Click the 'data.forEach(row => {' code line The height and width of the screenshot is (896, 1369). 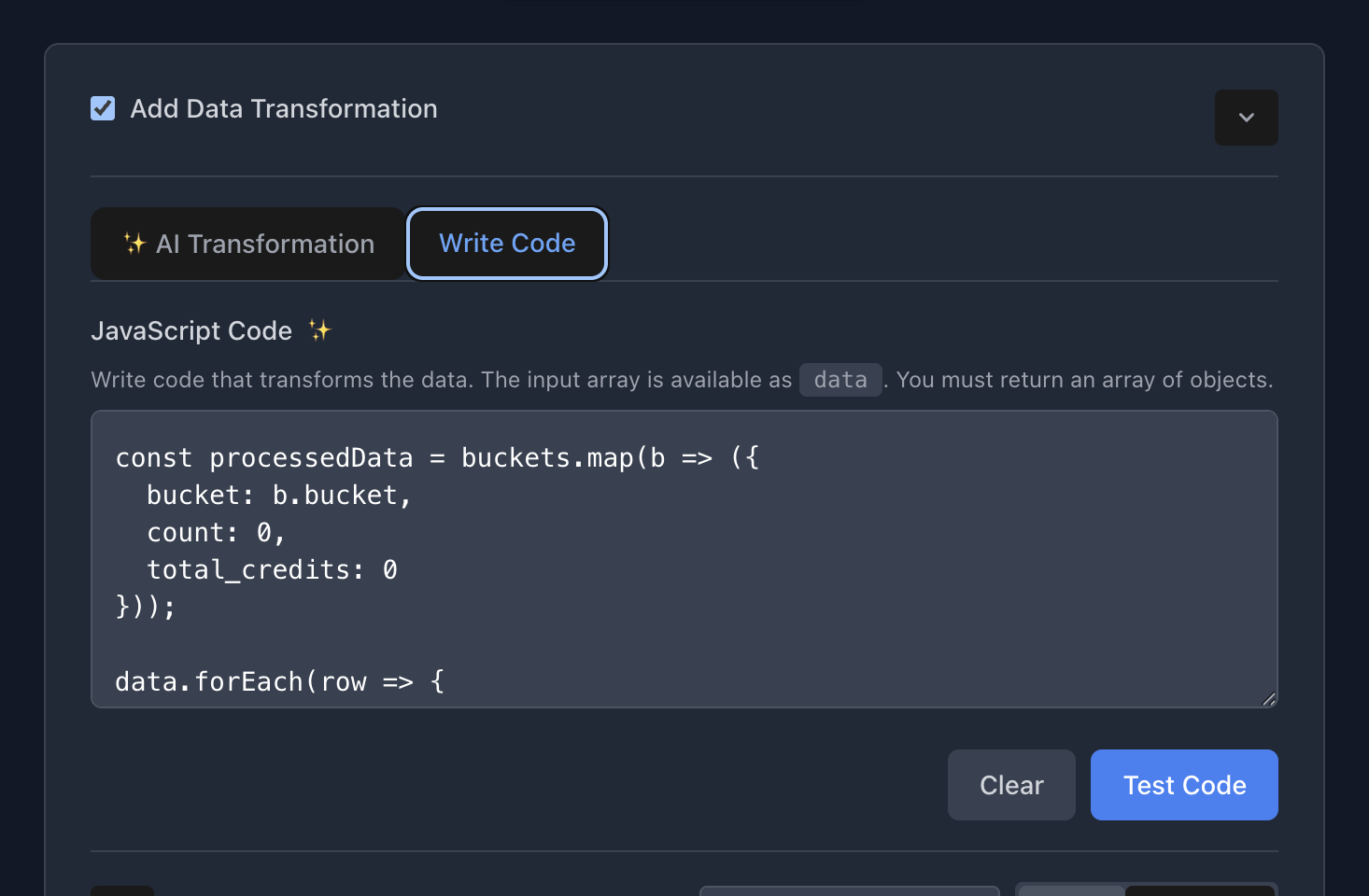coord(279,682)
